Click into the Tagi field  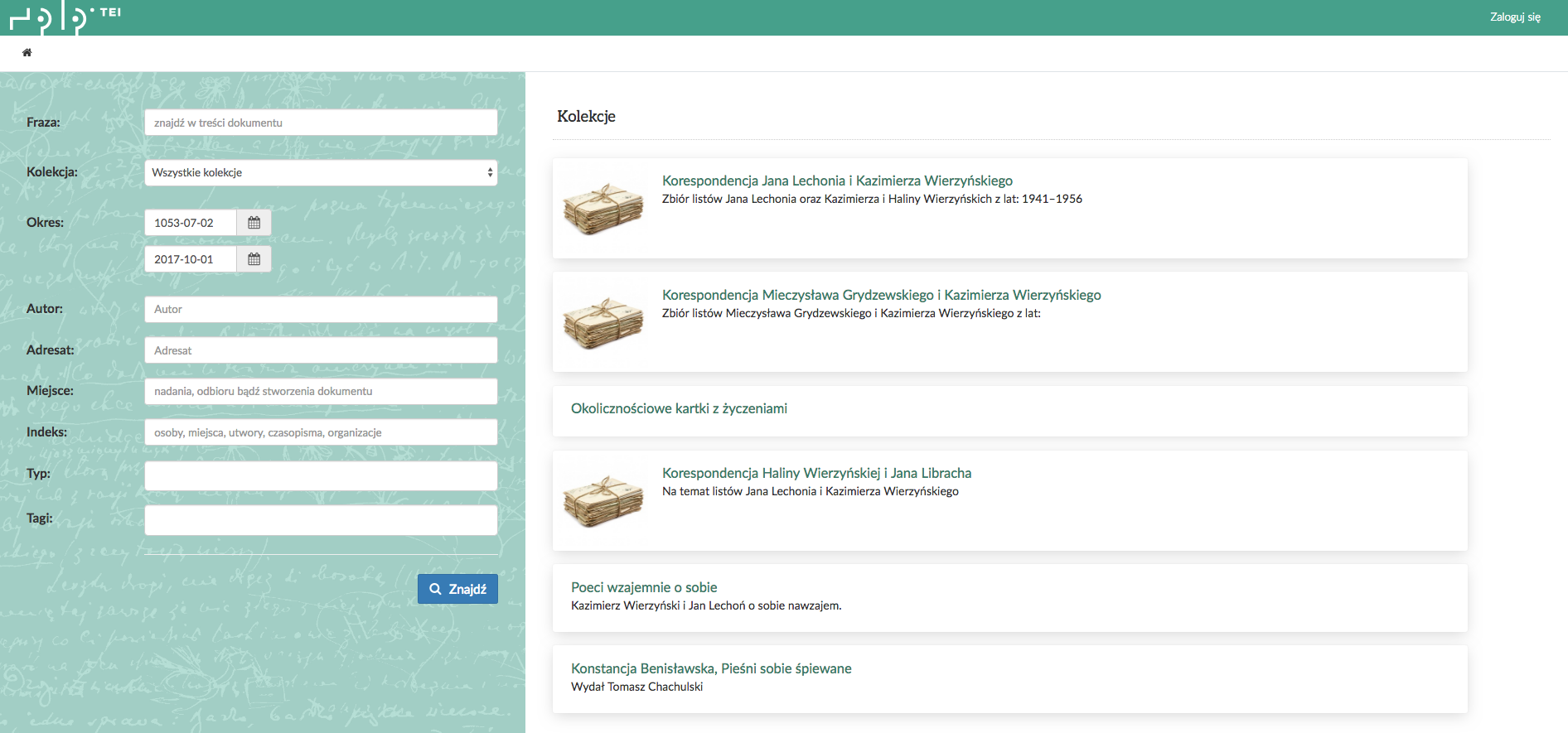[x=321, y=520]
